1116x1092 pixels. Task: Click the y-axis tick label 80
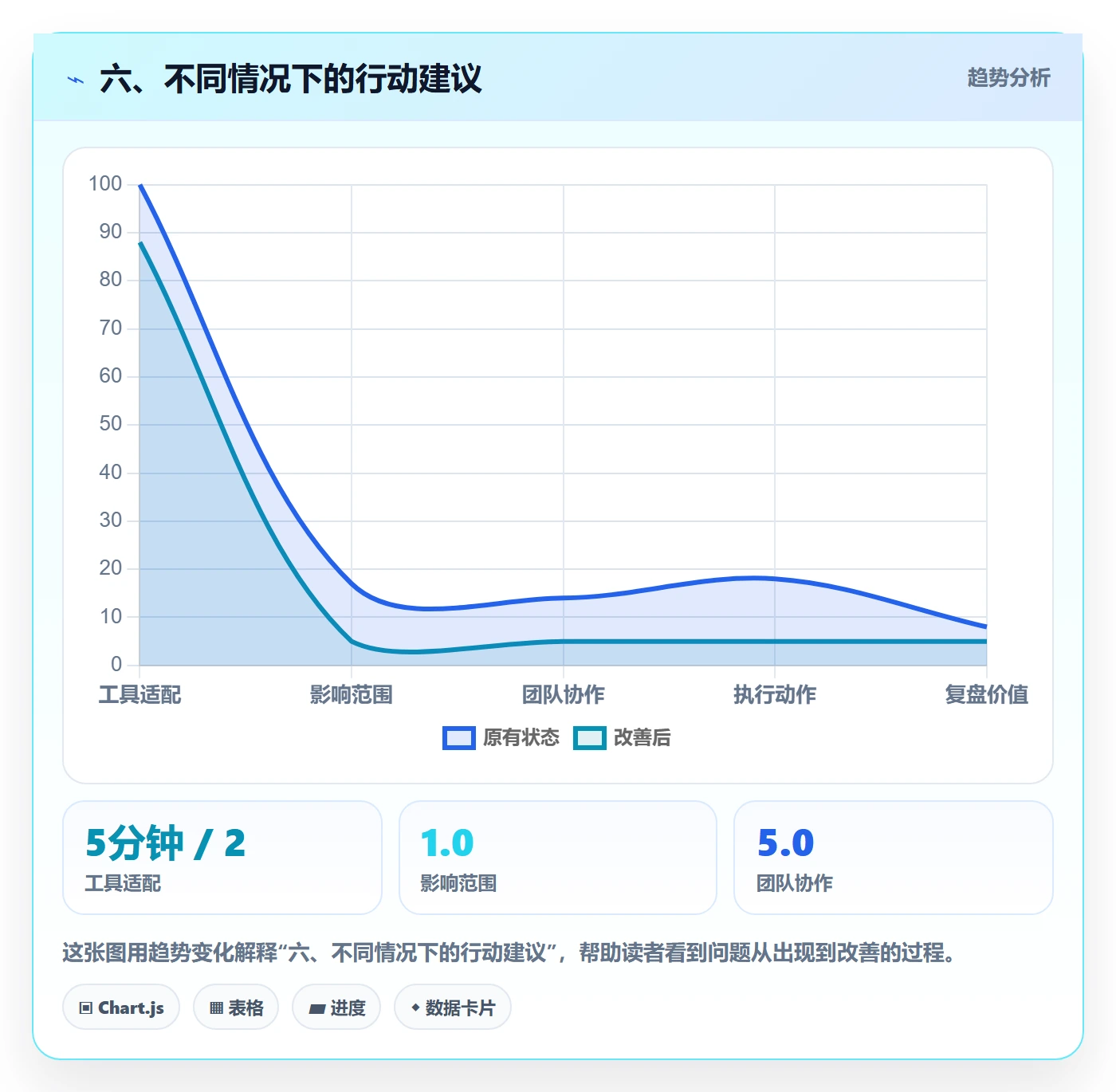click(x=111, y=280)
